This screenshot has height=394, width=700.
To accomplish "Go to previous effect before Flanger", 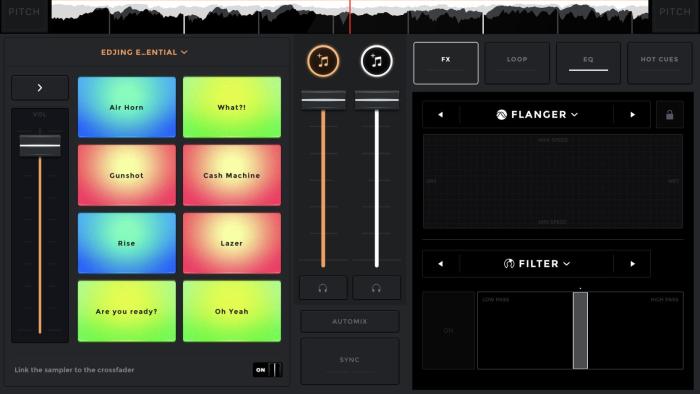I will coord(441,115).
